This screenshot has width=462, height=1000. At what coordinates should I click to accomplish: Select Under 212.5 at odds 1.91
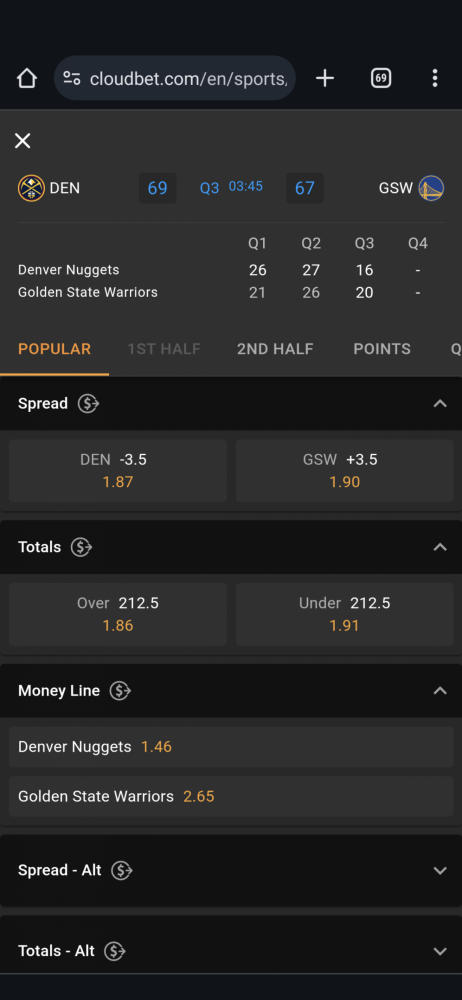(345, 614)
